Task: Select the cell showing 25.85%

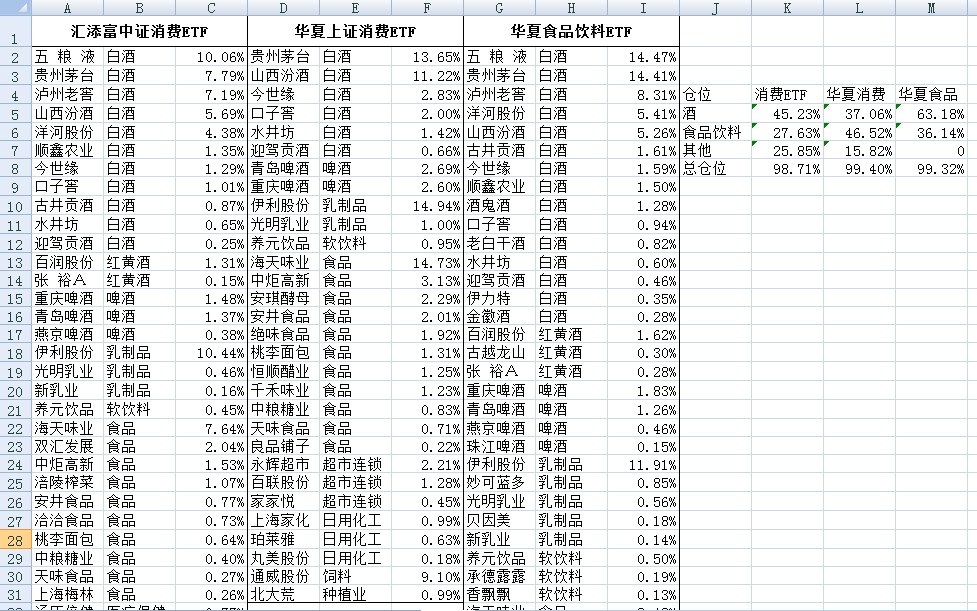Action: [x=788, y=150]
